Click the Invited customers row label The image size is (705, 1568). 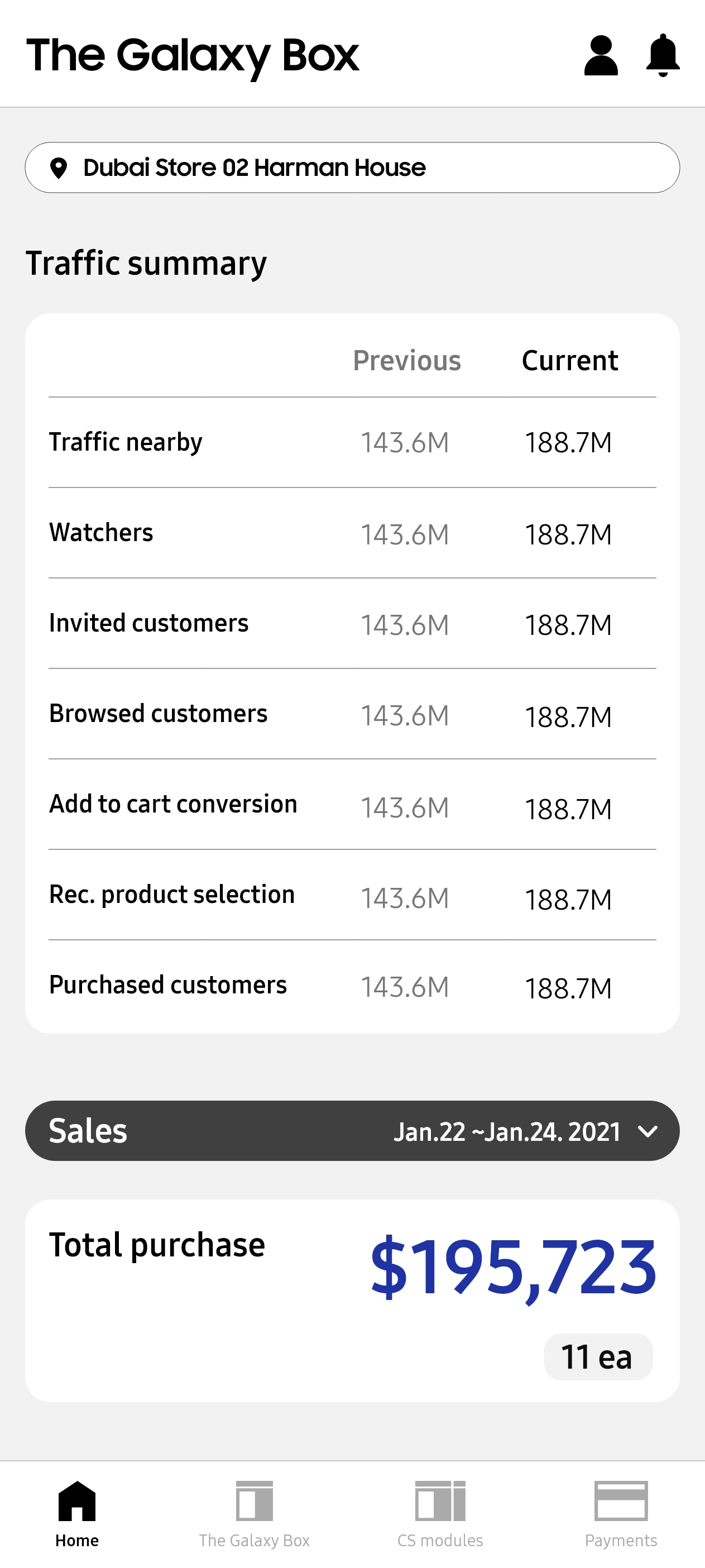pyautogui.click(x=149, y=623)
